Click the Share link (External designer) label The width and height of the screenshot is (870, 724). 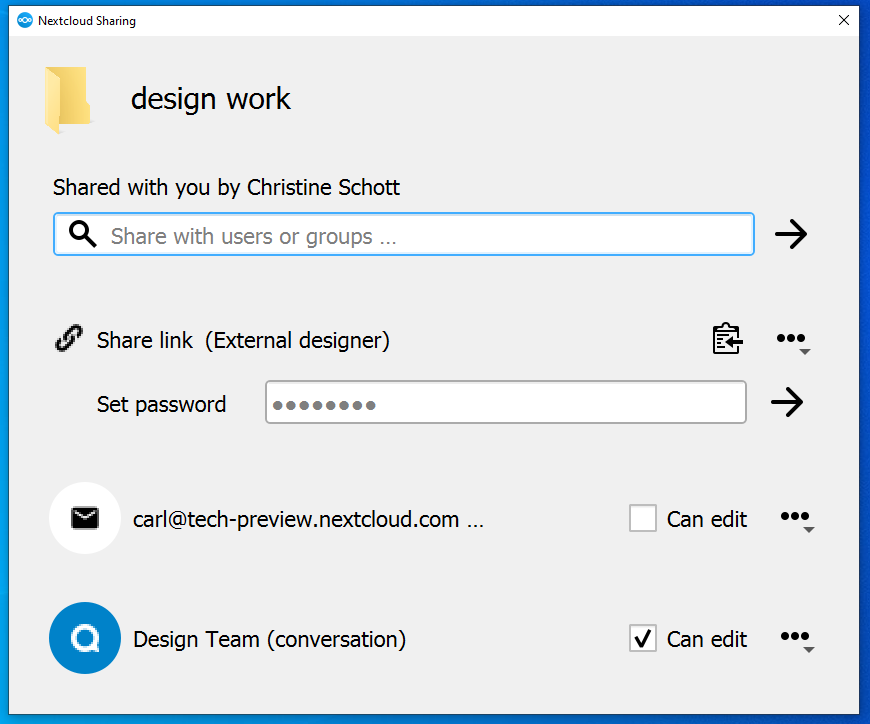tap(243, 340)
